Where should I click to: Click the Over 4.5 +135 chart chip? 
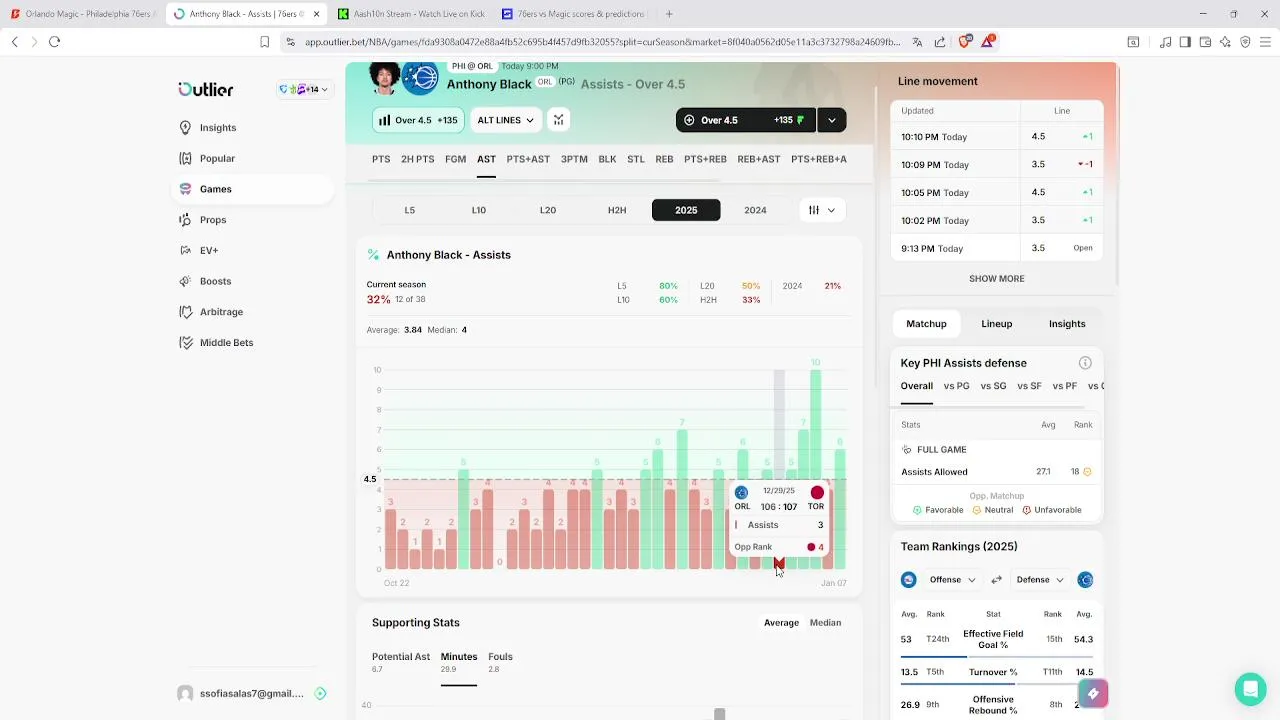click(x=417, y=120)
